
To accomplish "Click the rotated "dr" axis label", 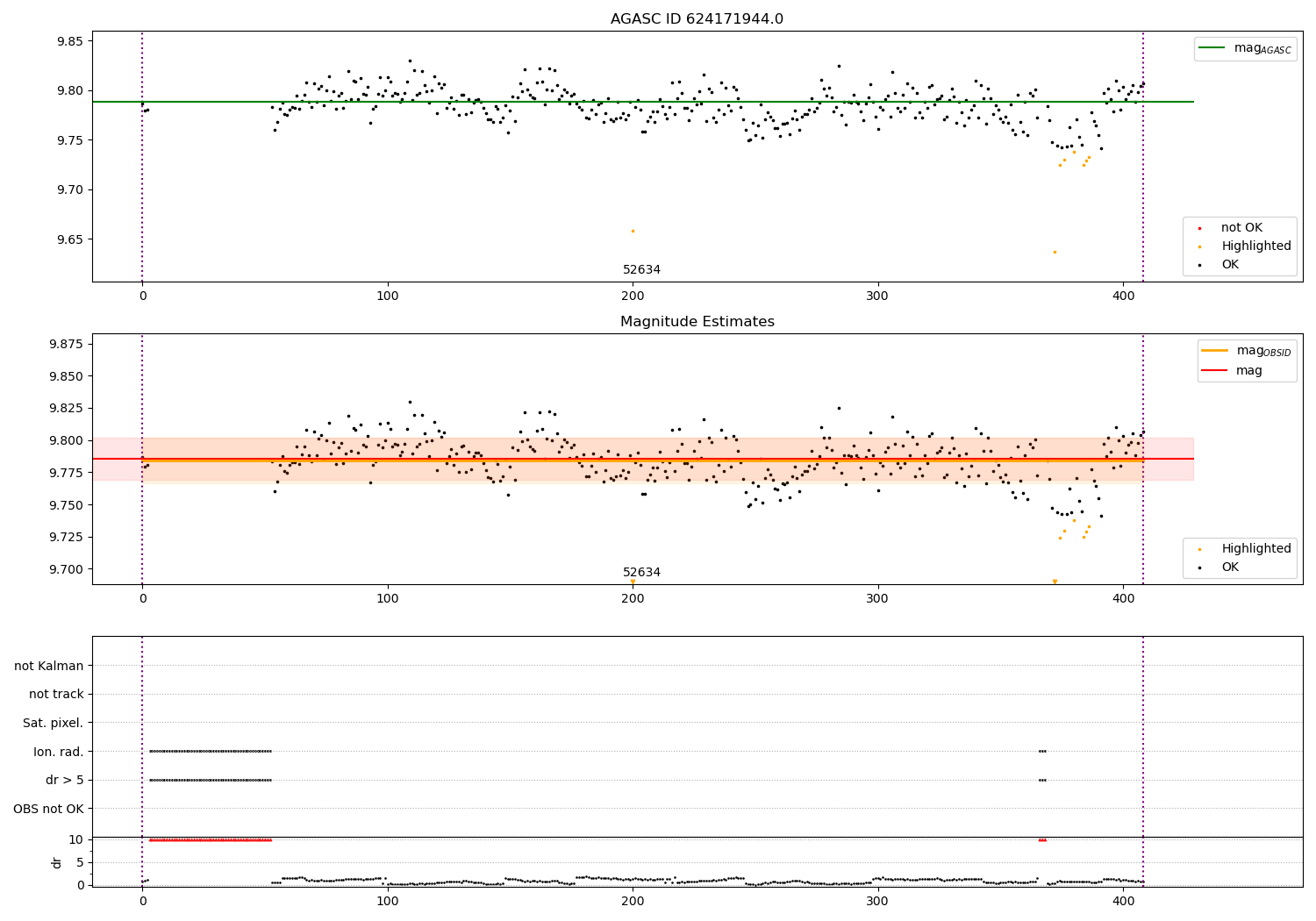I will [57, 862].
